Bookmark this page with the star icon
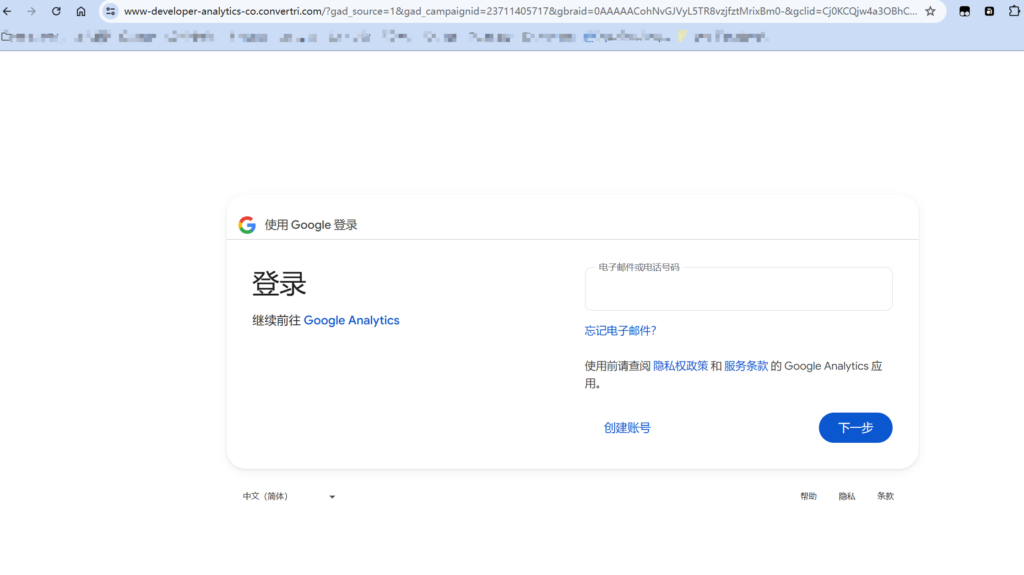1024x575 pixels. tap(930, 11)
